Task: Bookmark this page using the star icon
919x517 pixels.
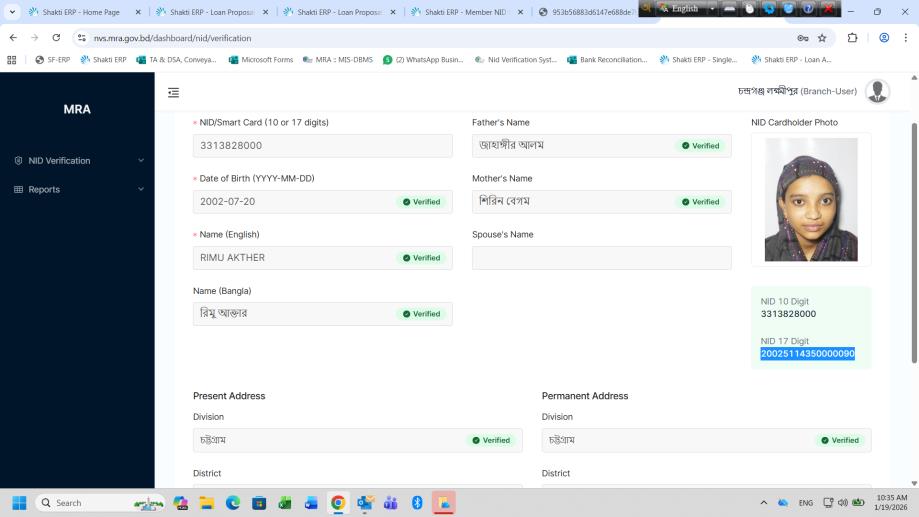Action: 822,38
